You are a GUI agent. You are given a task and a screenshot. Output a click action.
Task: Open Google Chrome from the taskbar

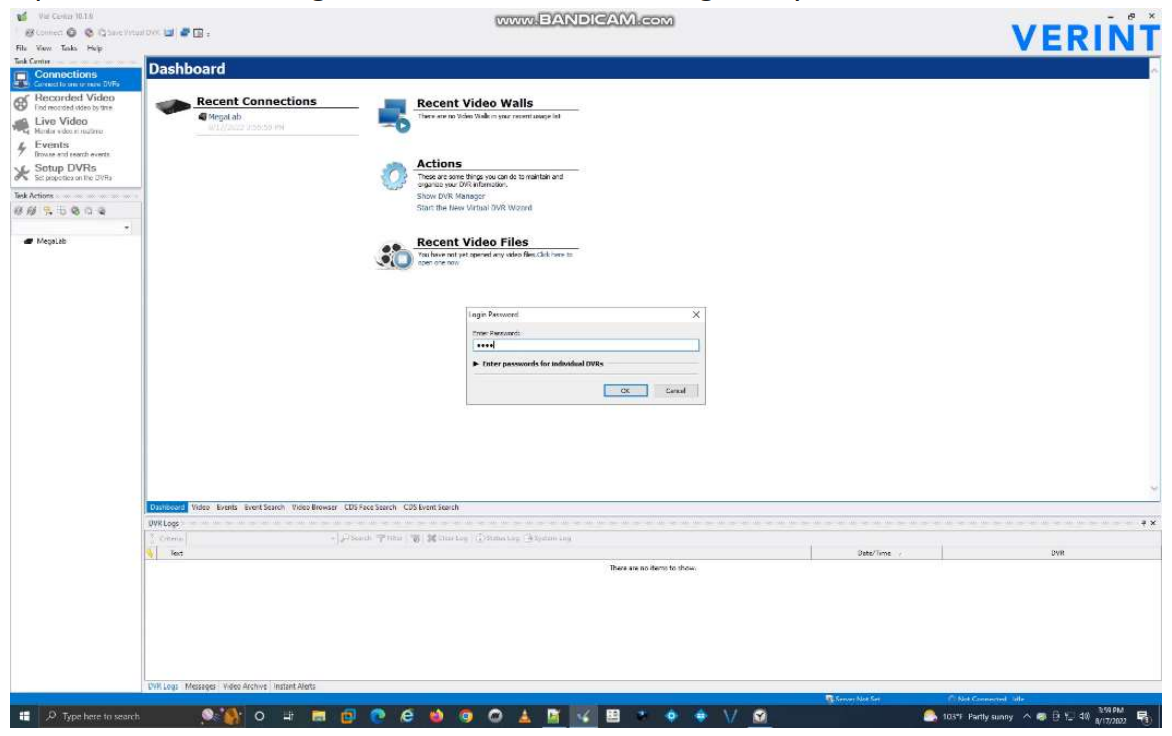click(466, 716)
